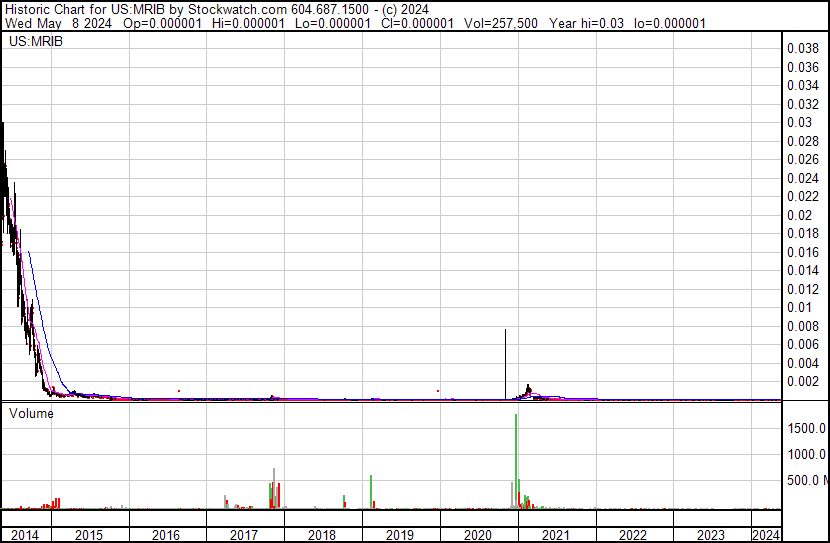Viewport: 830px width, 543px height.
Task: Click the 0.01 price axis label
Action: point(799,307)
